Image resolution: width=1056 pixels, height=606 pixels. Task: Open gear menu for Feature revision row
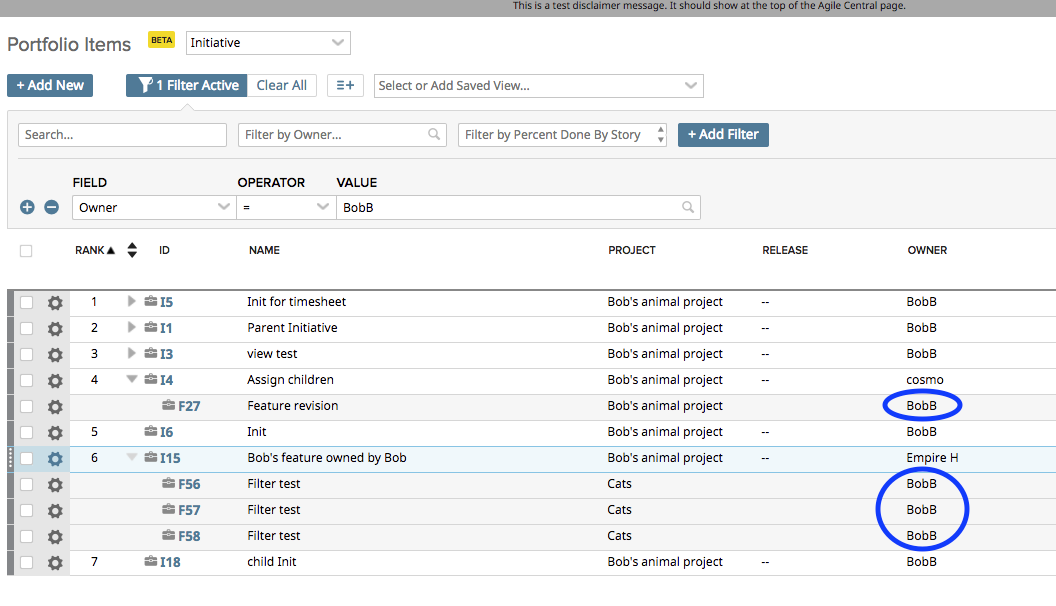(x=55, y=406)
